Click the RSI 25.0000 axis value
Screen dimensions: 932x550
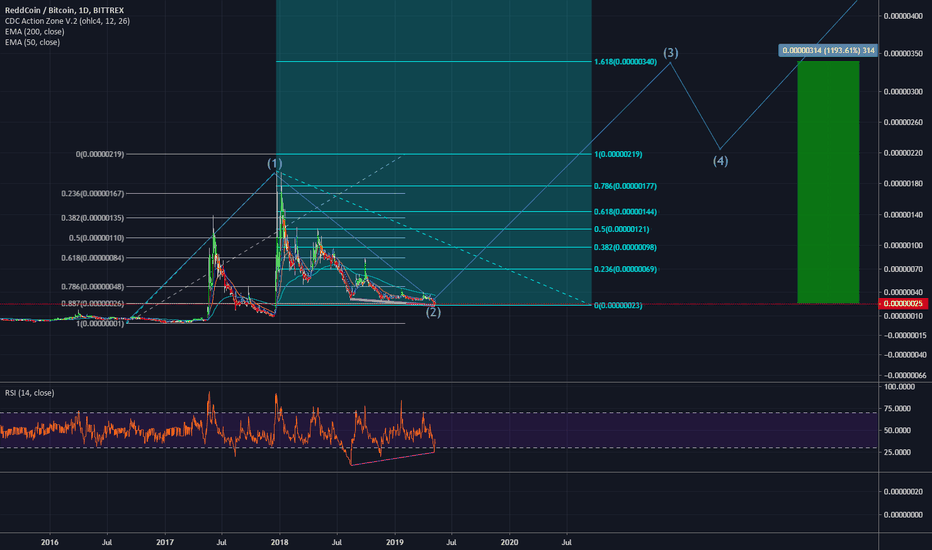(898, 452)
